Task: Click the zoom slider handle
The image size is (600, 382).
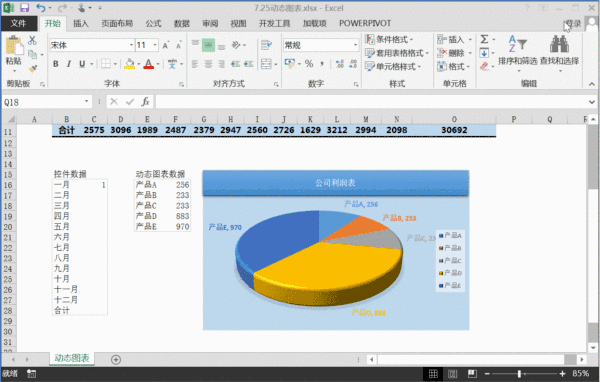Action: pos(519,374)
